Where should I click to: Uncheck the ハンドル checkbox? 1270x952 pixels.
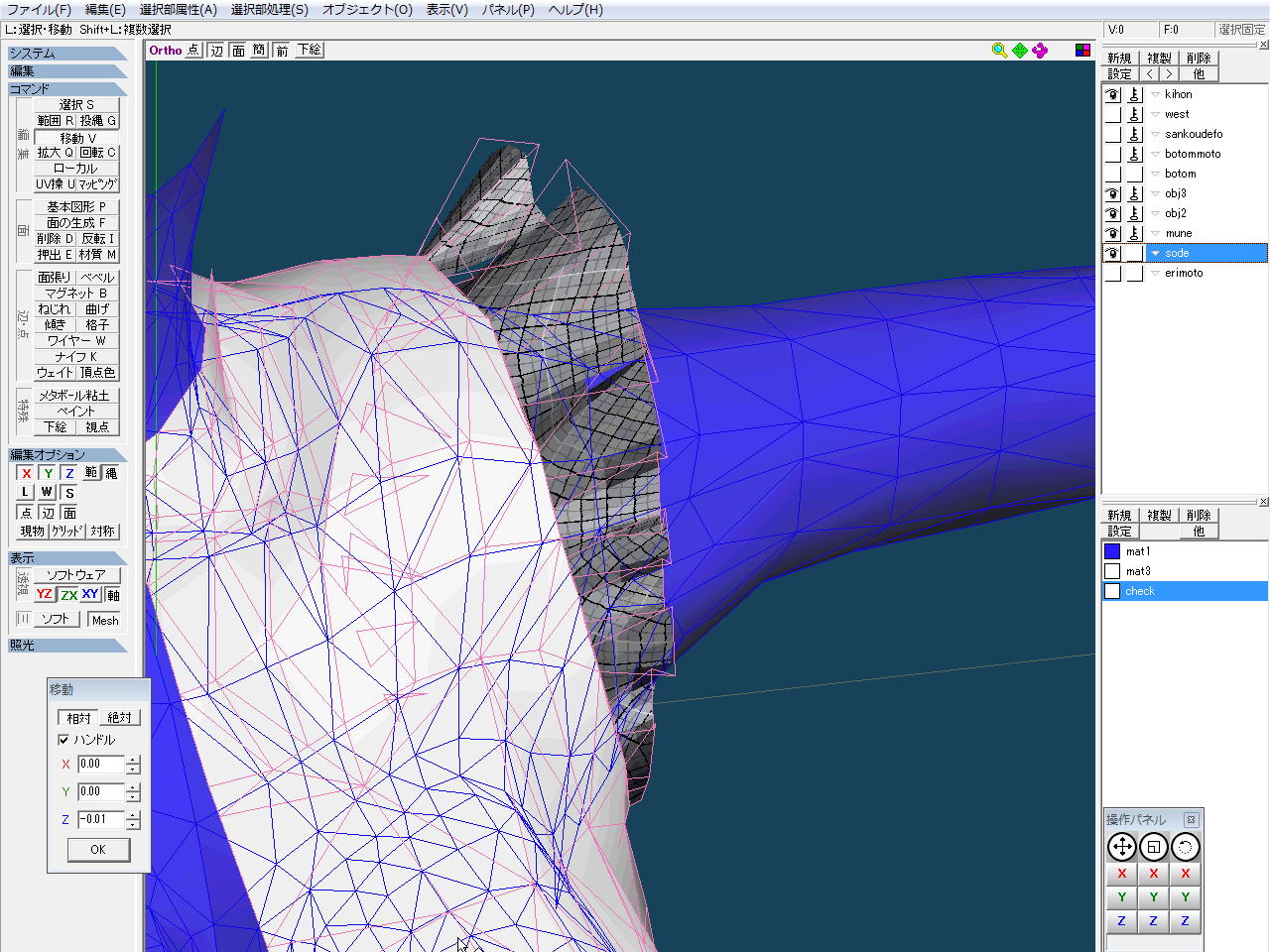click(x=64, y=740)
